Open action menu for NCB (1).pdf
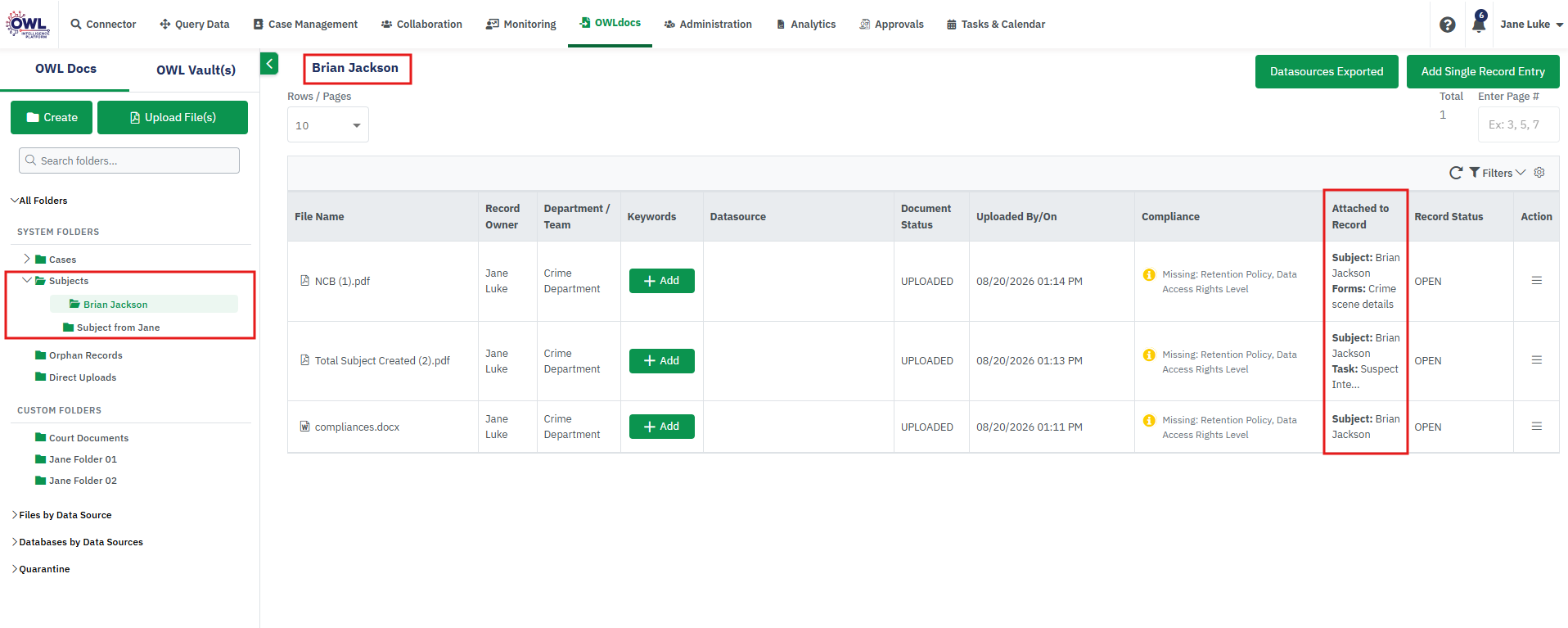1568x628 pixels. click(1537, 281)
